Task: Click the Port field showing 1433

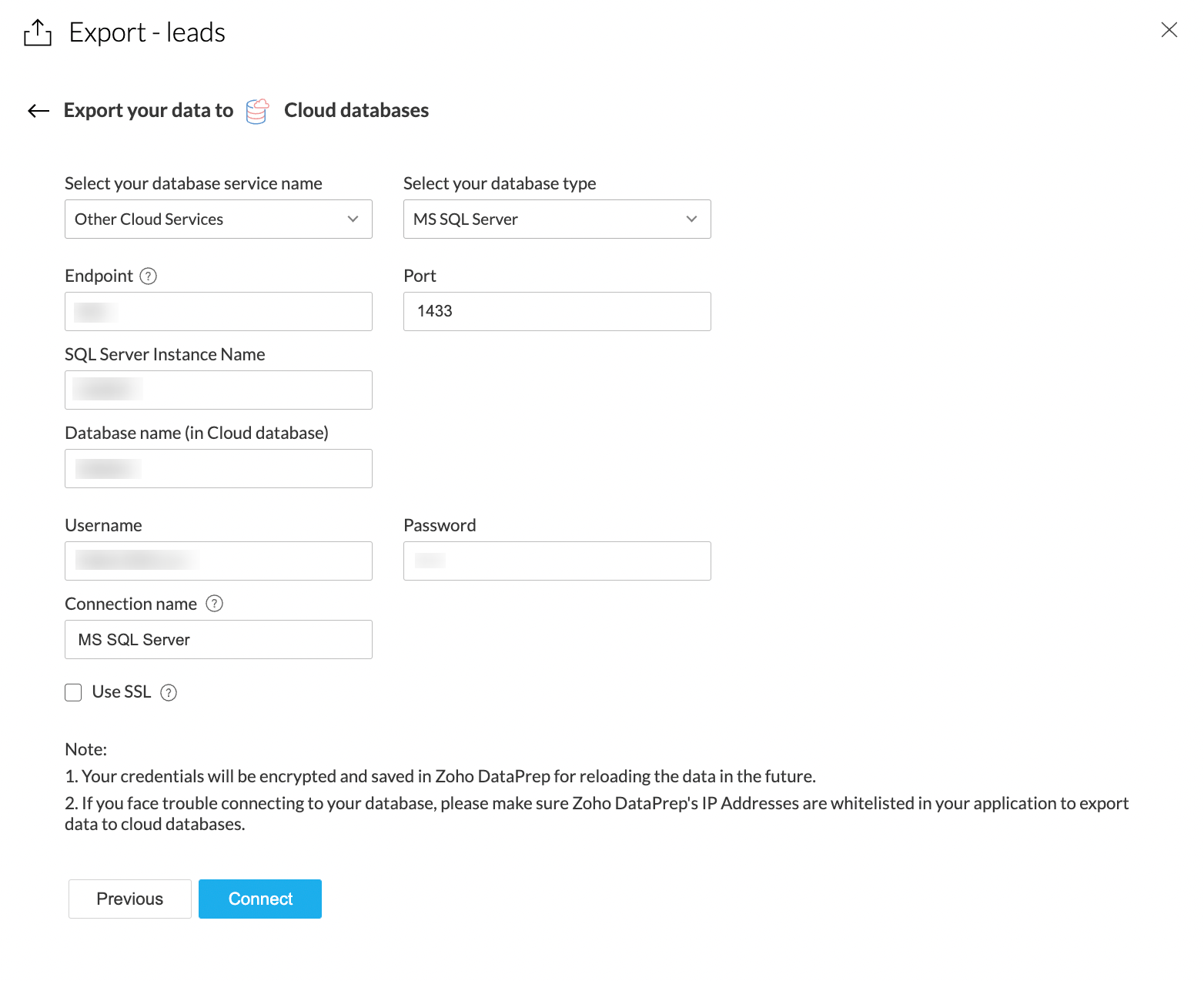Action: [x=557, y=312]
